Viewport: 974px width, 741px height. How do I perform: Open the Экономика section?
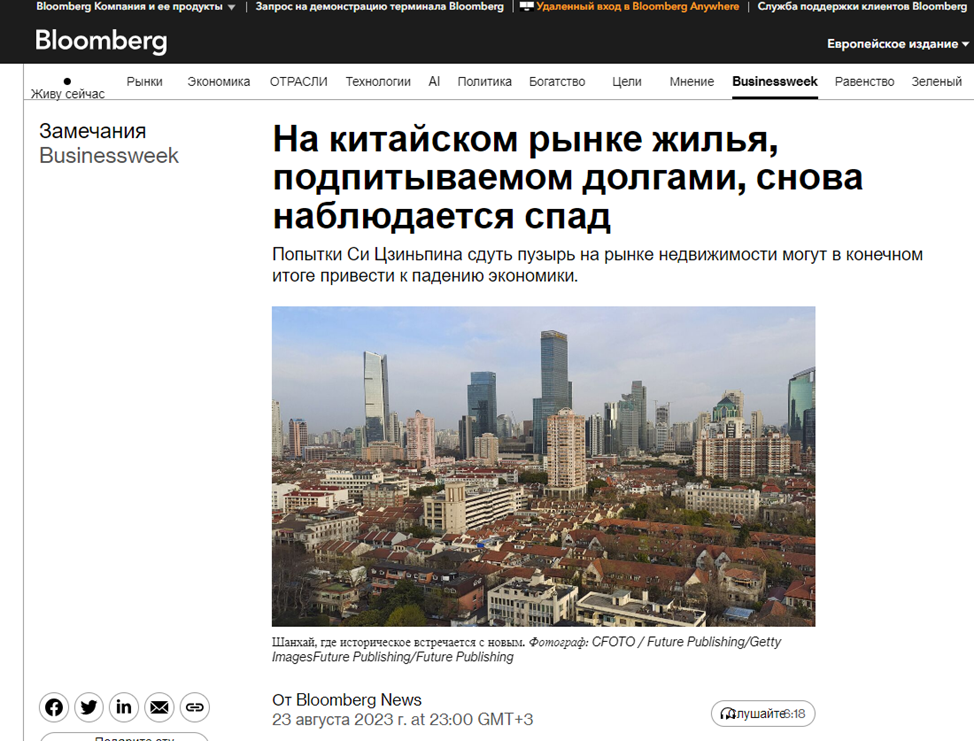[x=219, y=81]
